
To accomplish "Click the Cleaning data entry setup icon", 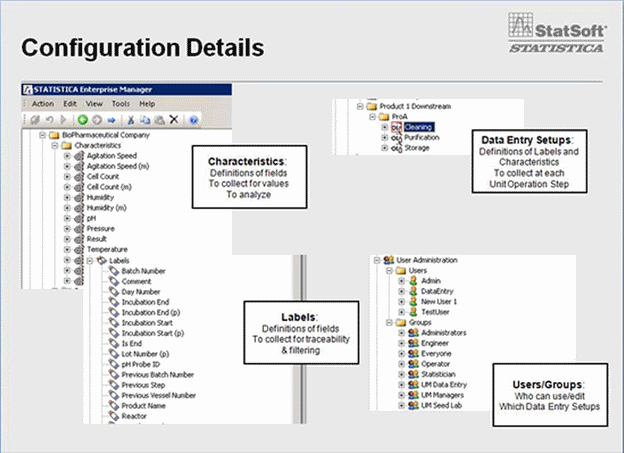I will 396,127.
